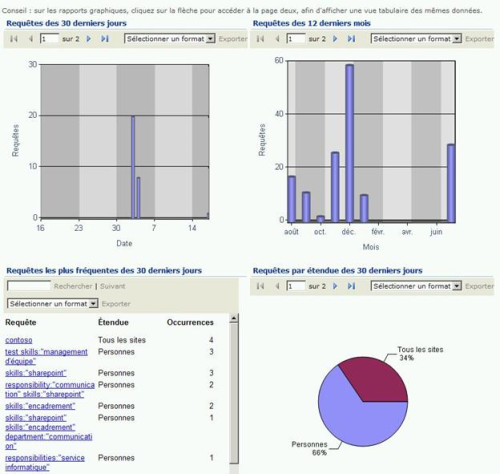The width and height of the screenshot is (500, 474).
Task: Jump to last page of queries by scope report
Action: (x=351, y=286)
